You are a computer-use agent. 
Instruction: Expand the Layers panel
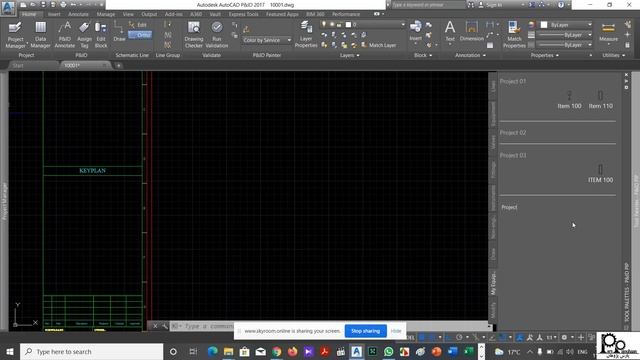coord(350,55)
